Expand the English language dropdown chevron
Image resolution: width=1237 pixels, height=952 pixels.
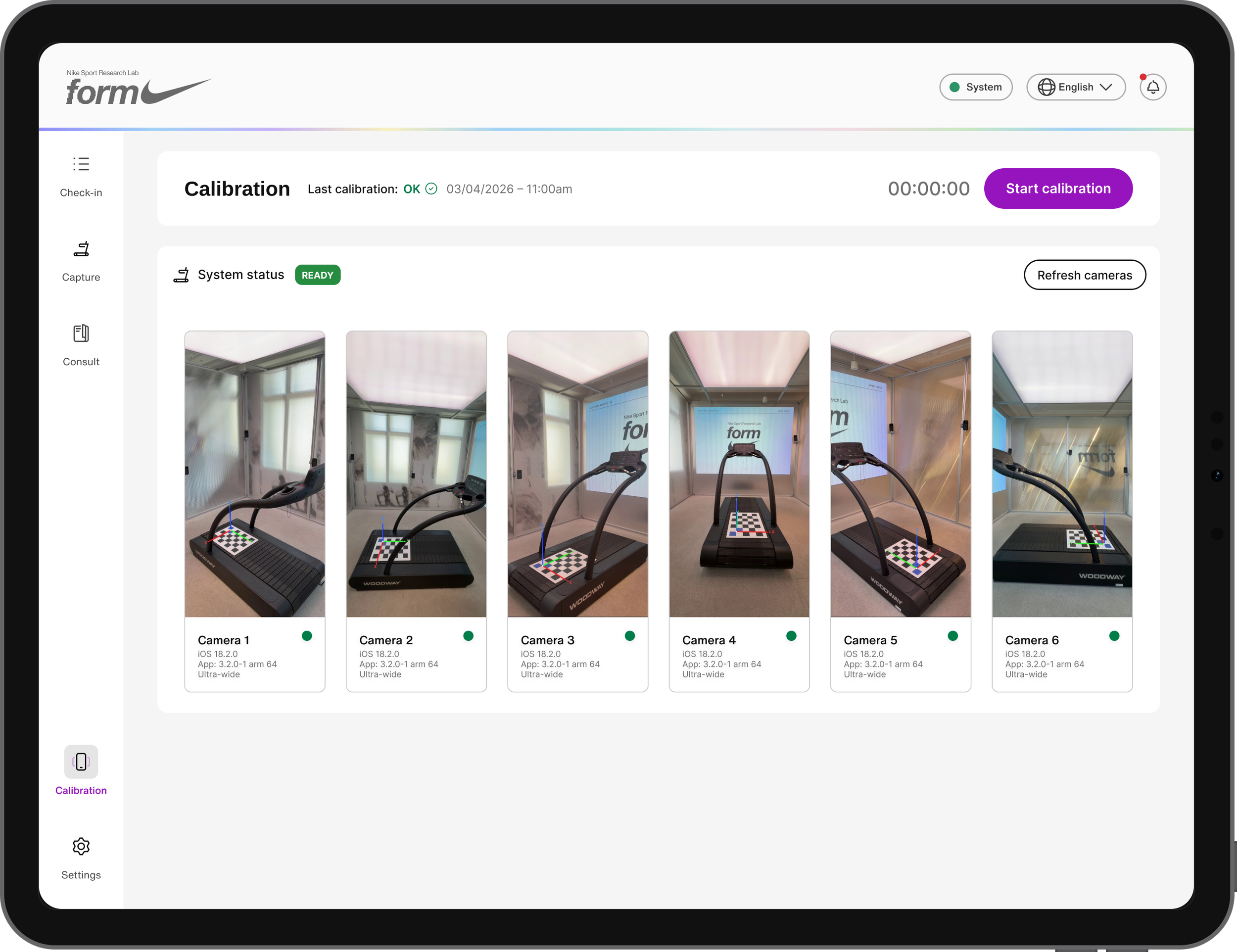(1105, 87)
